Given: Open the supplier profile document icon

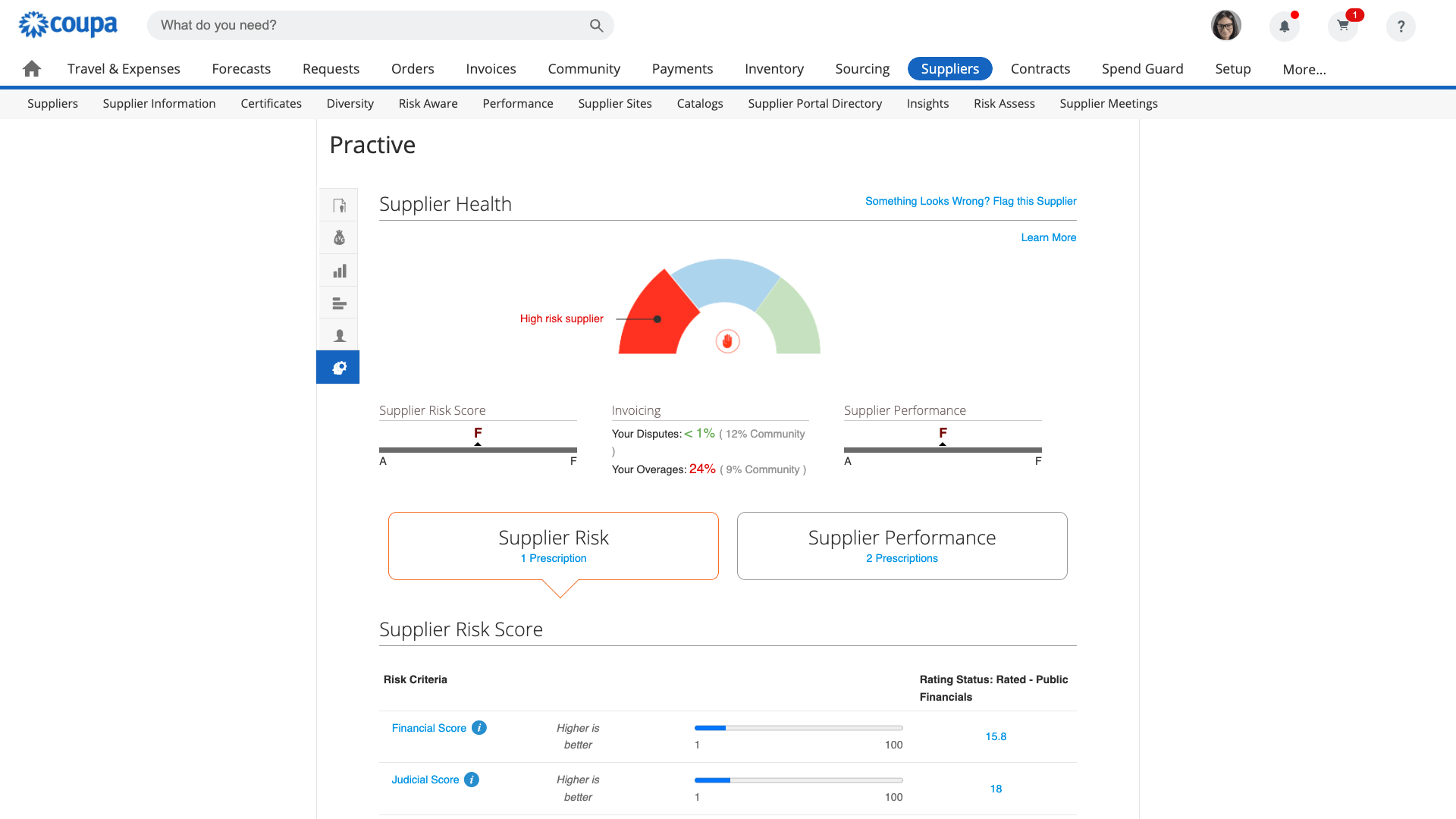Looking at the screenshot, I should (x=338, y=205).
